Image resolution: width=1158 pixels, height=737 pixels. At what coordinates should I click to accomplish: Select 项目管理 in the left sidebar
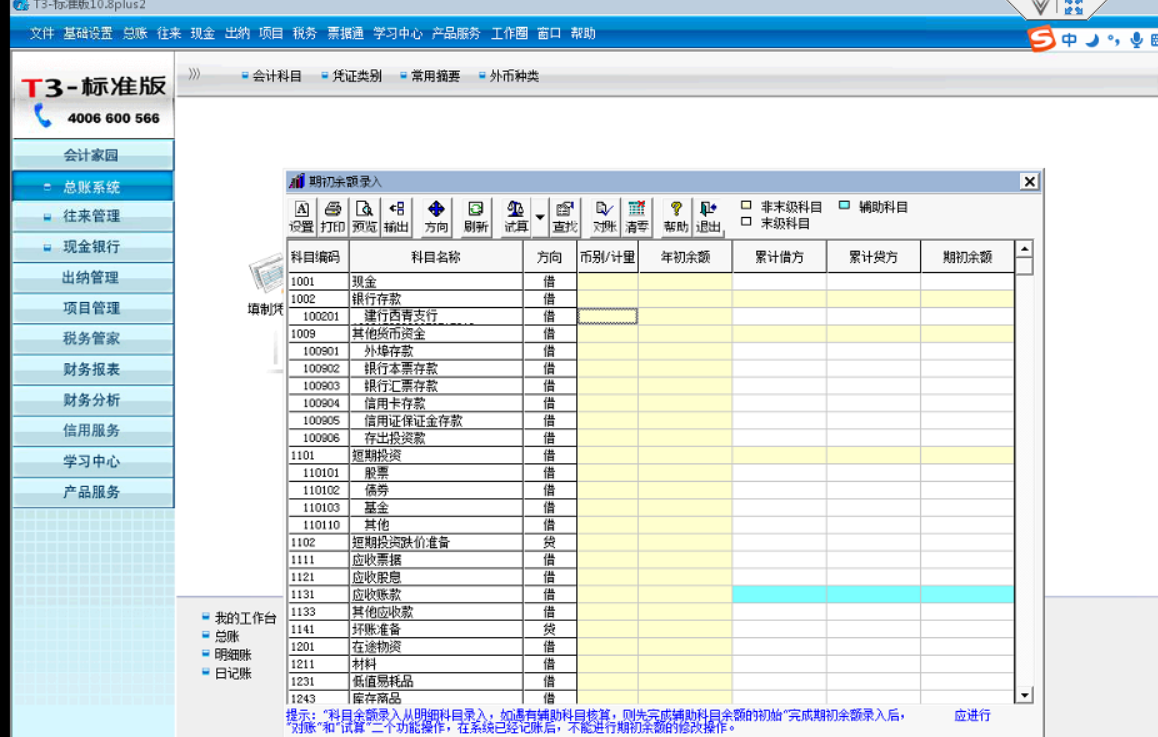click(x=93, y=308)
